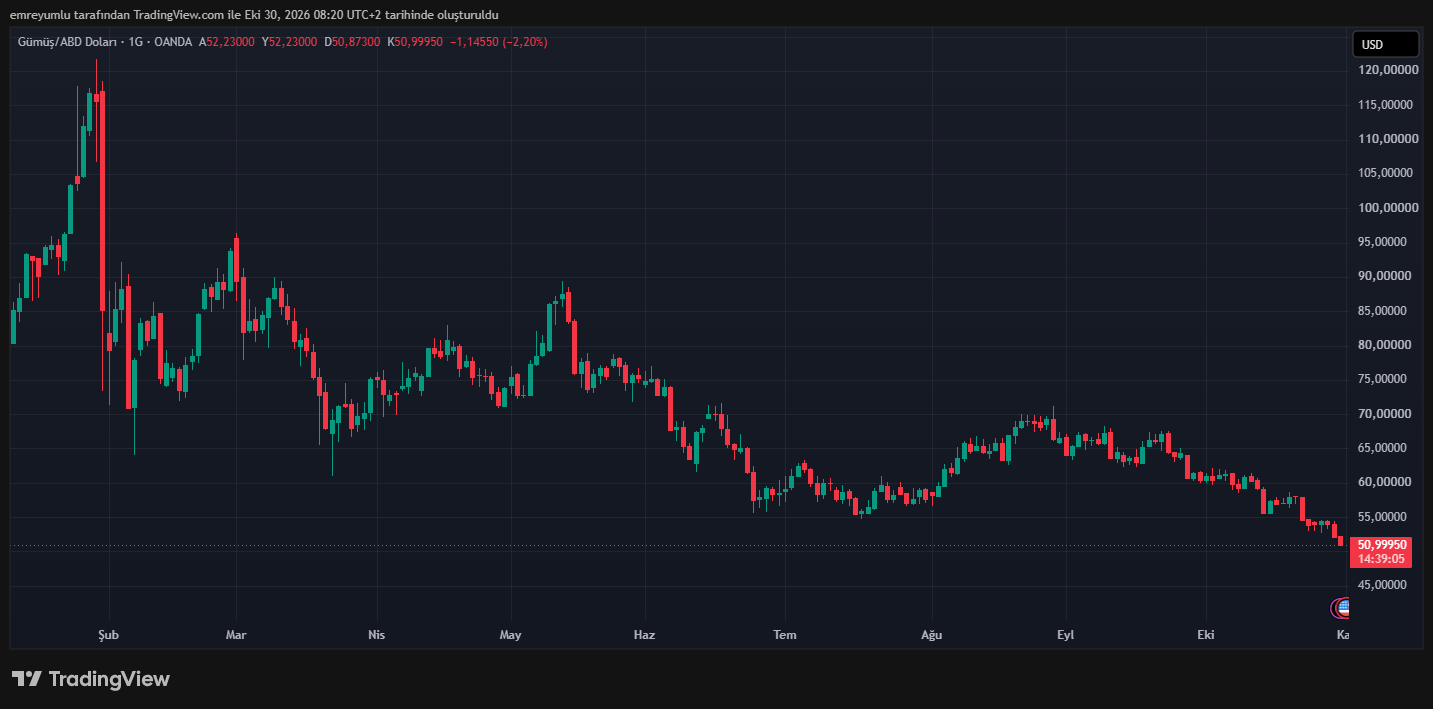1433x709 pixels.
Task: Click the opening value A52,23000
Action: click(227, 42)
